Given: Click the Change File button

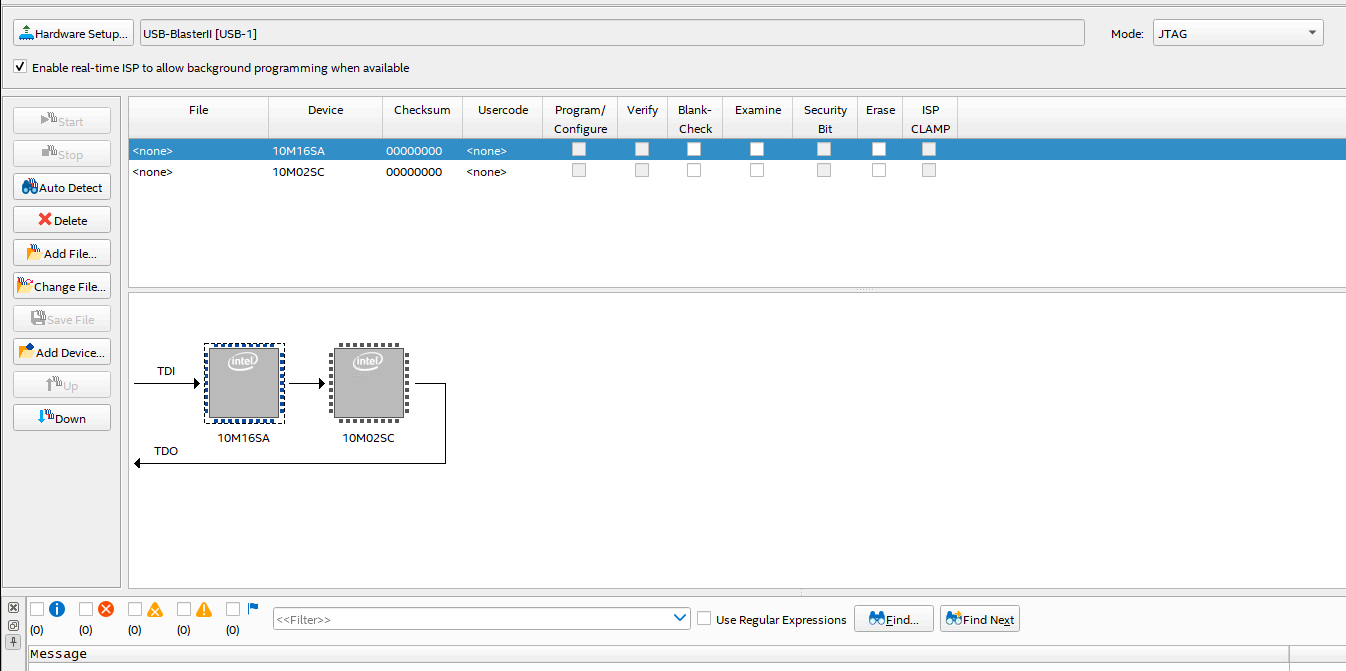Looking at the screenshot, I should click(62, 286).
